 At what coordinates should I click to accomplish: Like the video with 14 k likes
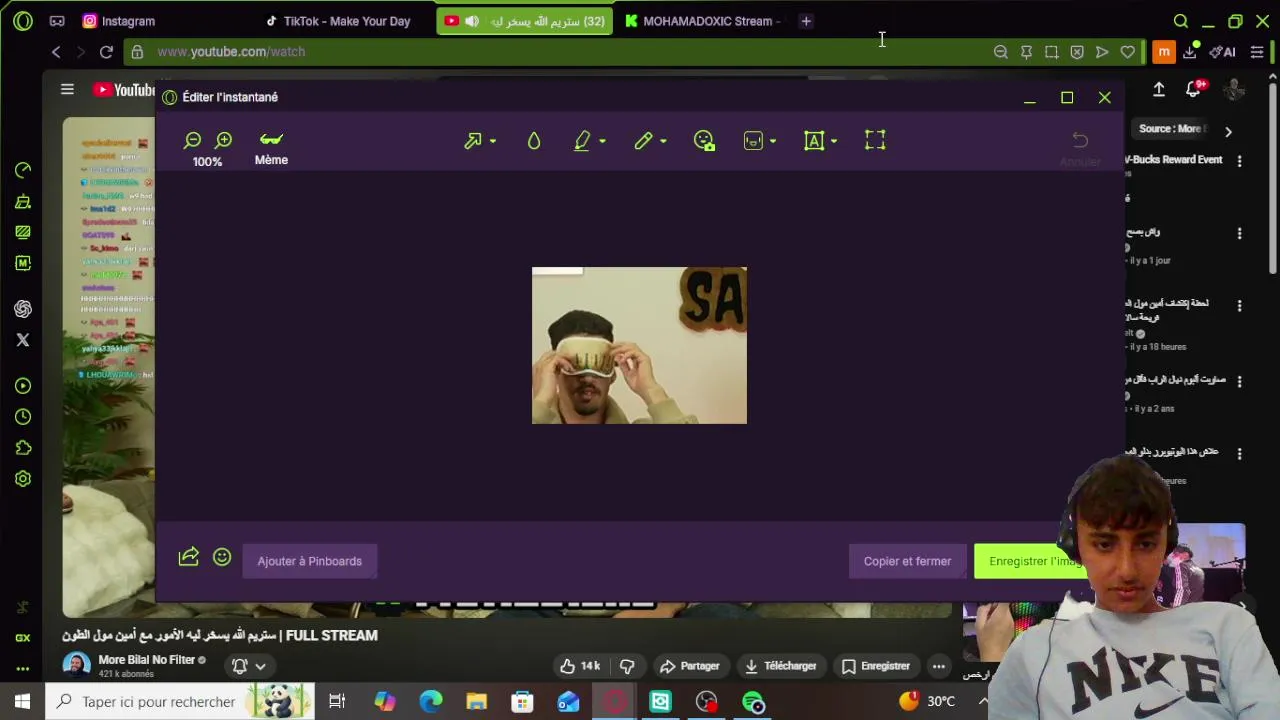click(580, 666)
